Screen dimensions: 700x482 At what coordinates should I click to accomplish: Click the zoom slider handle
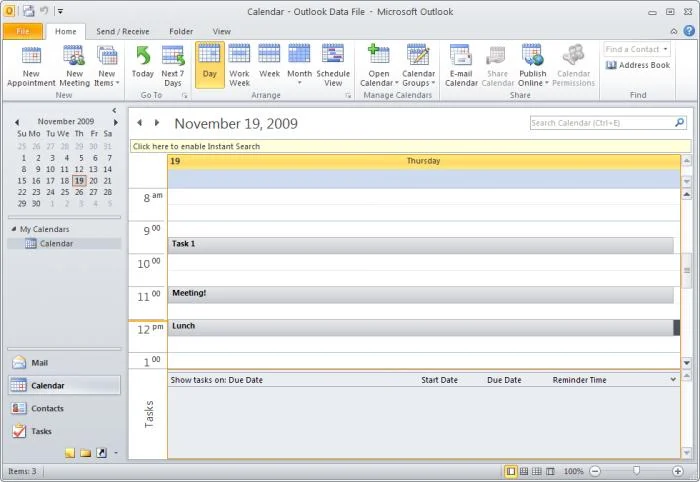636,471
